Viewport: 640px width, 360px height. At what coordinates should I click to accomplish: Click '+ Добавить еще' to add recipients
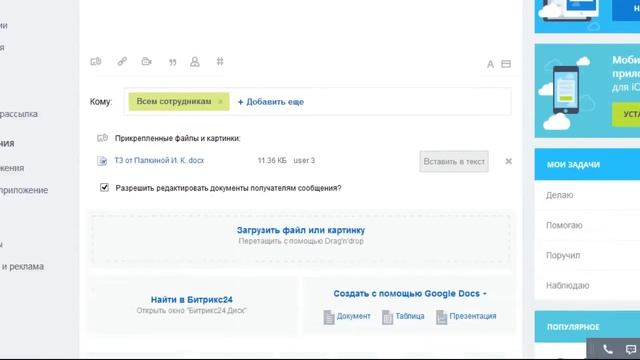(x=271, y=102)
